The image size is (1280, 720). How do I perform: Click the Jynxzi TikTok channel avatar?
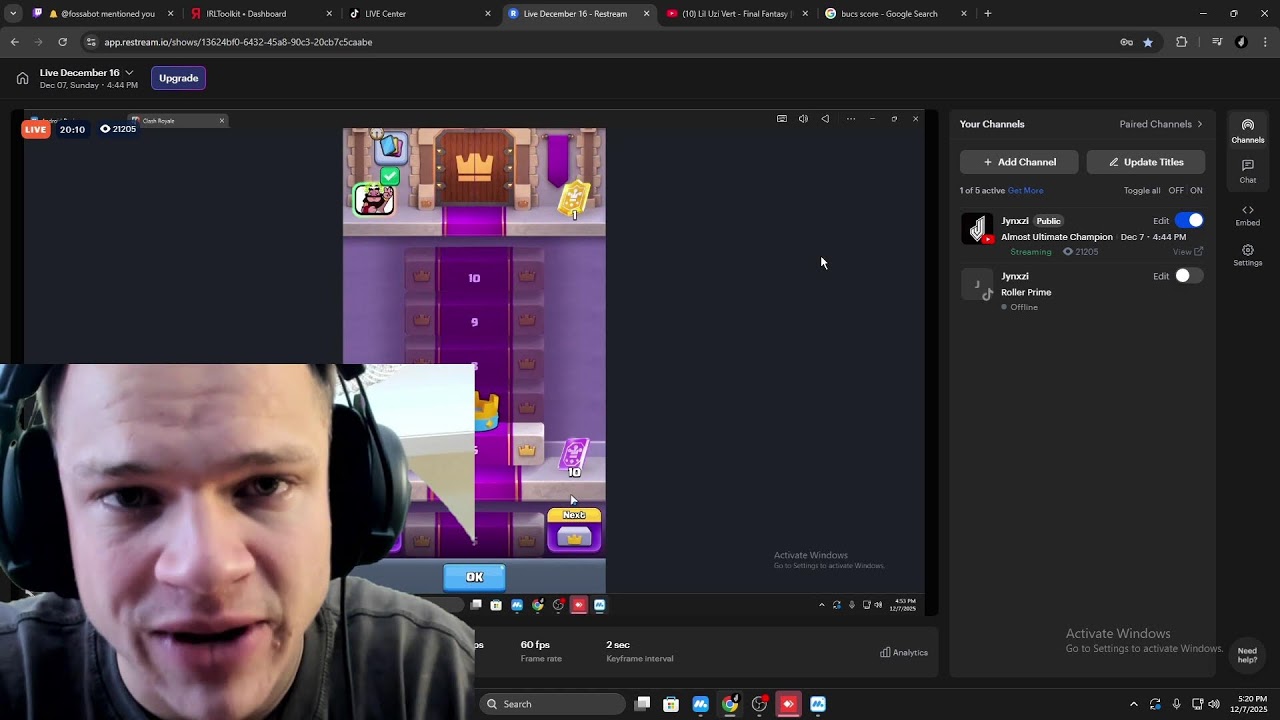(x=977, y=285)
